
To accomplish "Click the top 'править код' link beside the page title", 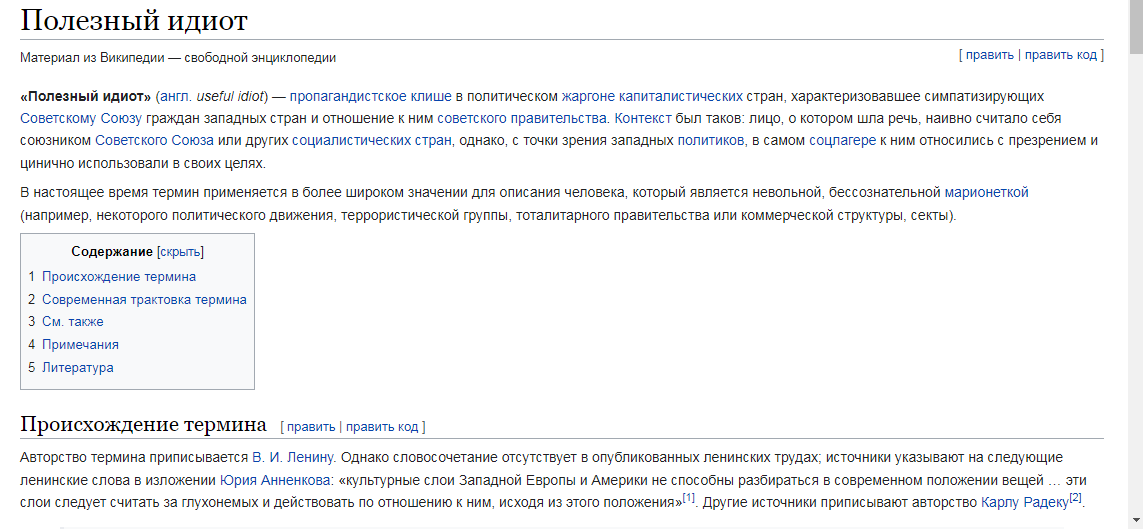I will pos(1061,55).
